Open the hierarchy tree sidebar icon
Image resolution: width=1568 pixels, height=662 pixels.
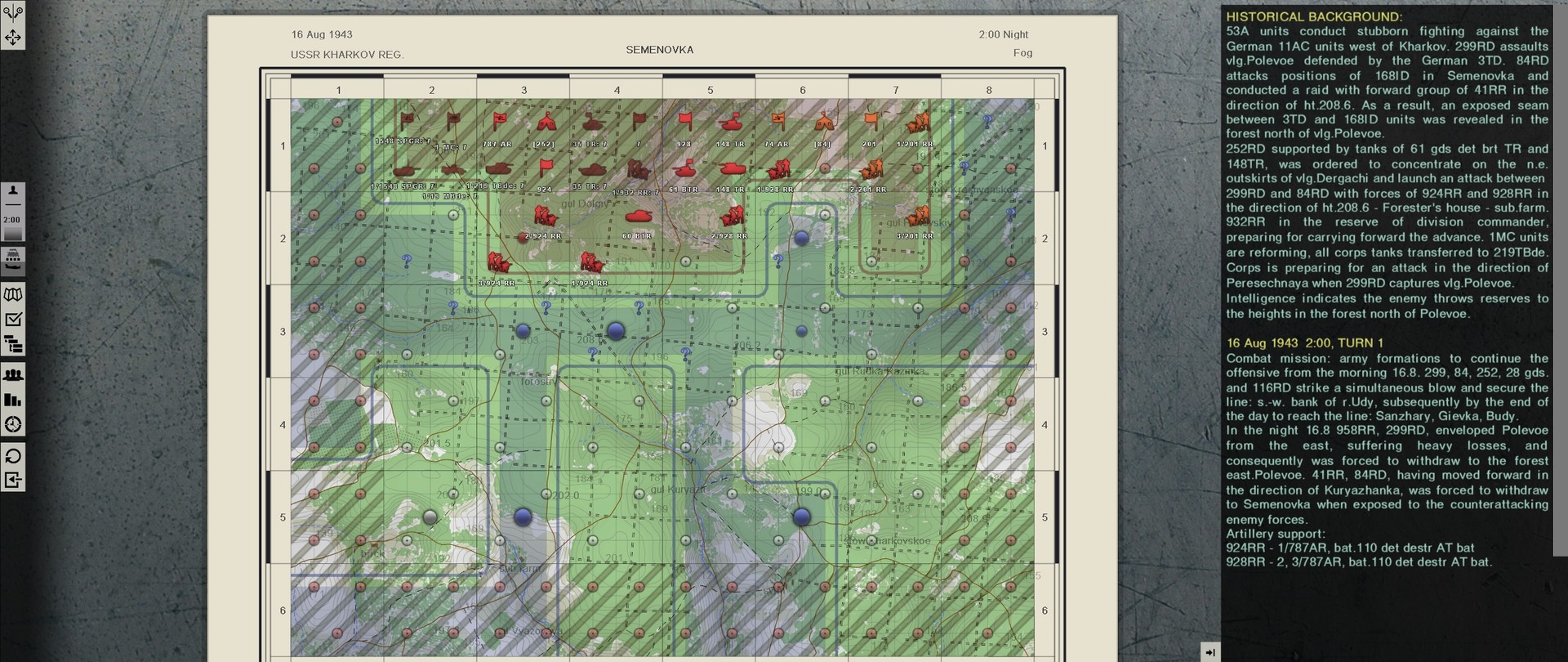[13, 345]
